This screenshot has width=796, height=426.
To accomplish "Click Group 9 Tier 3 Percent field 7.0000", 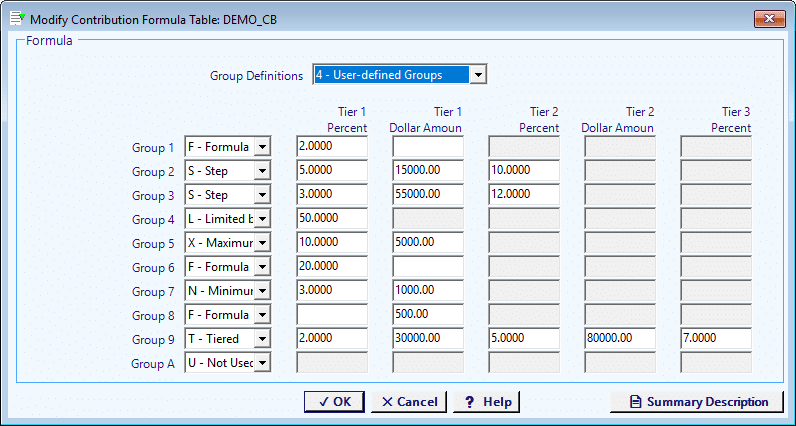I will (716, 338).
